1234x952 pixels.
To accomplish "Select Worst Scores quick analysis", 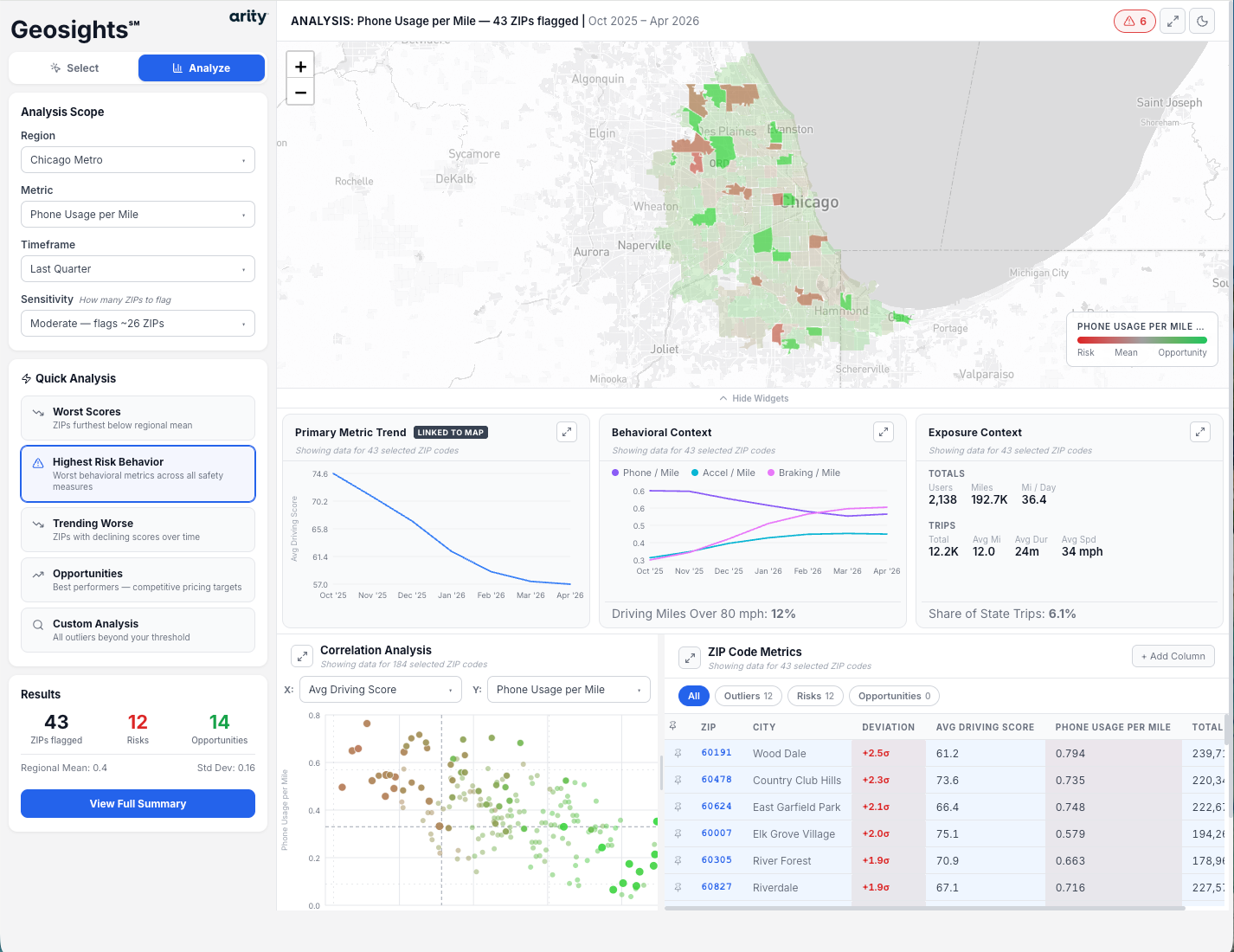I will (x=138, y=418).
